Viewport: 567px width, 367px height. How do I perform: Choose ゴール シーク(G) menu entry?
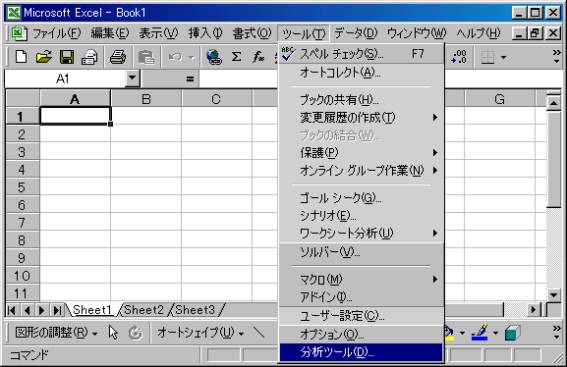click(x=361, y=198)
